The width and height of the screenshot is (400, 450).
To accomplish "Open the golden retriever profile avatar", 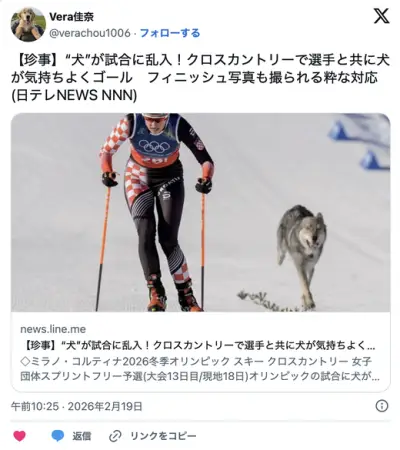I will (28, 24).
